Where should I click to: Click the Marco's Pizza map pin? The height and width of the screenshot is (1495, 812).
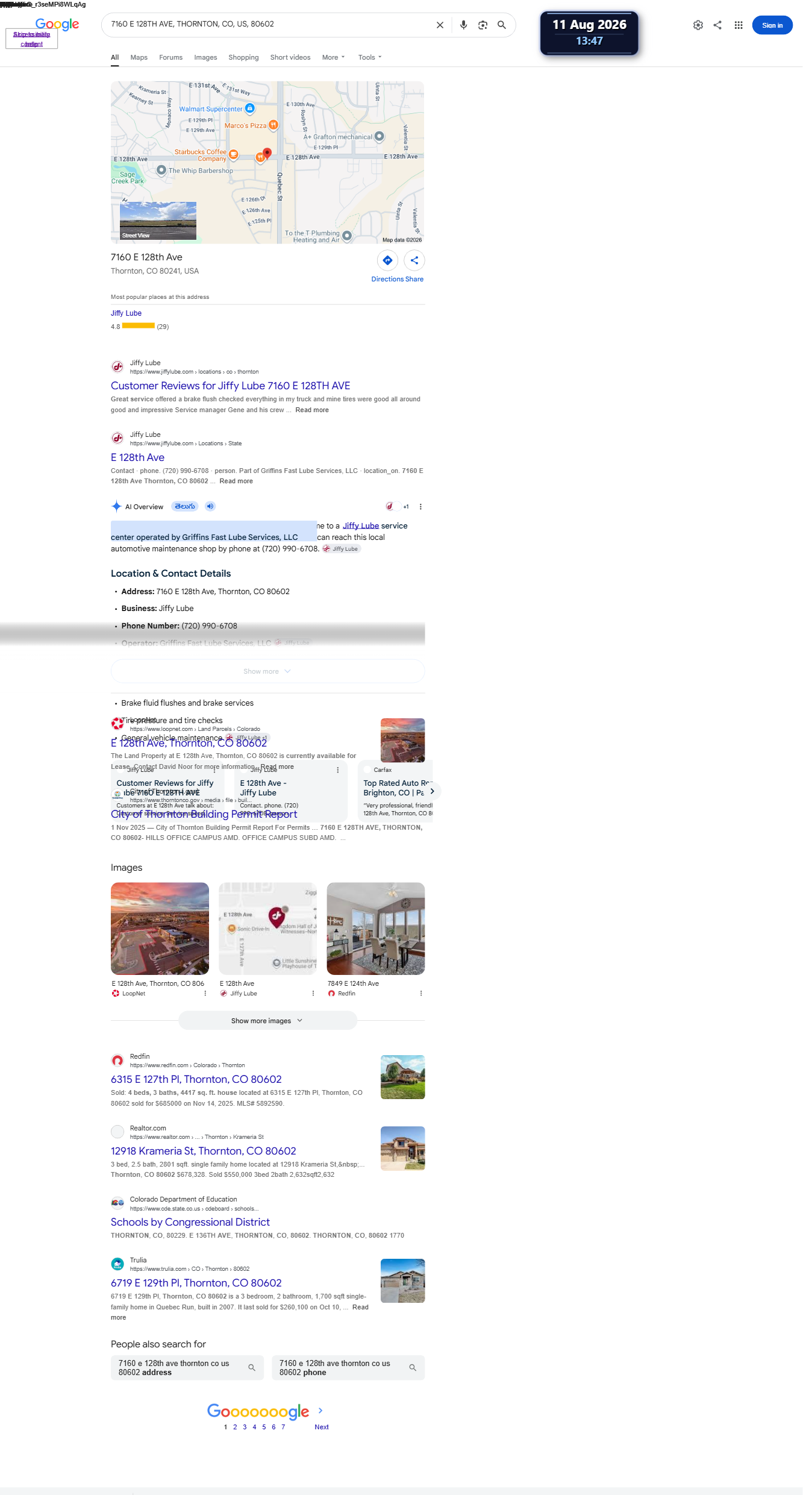(x=273, y=125)
